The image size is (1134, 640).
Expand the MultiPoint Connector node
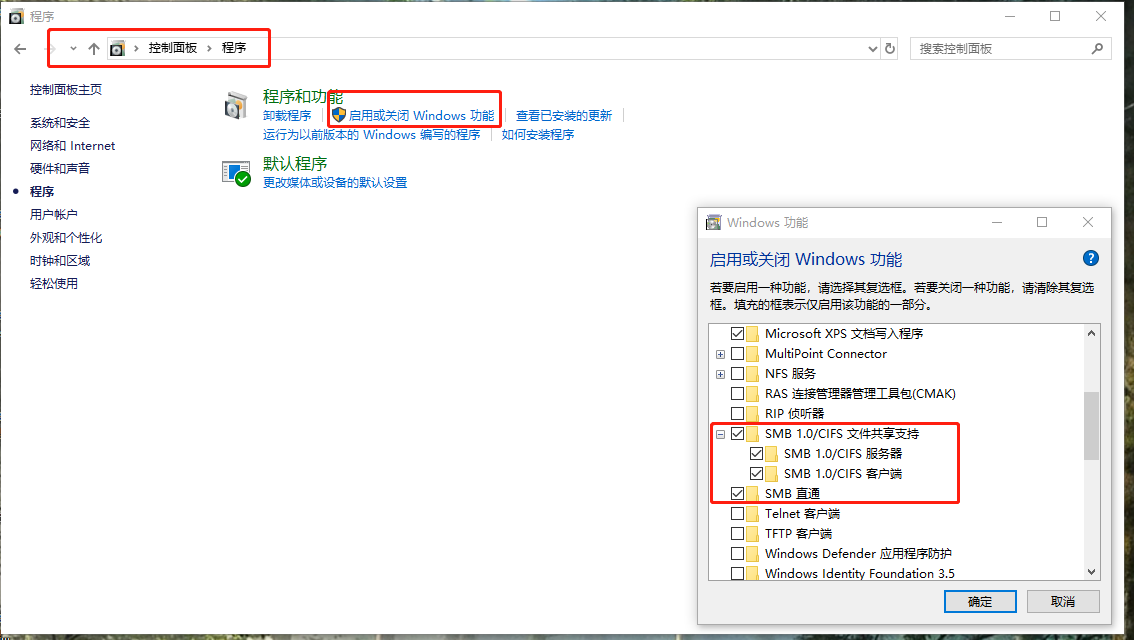coord(720,354)
